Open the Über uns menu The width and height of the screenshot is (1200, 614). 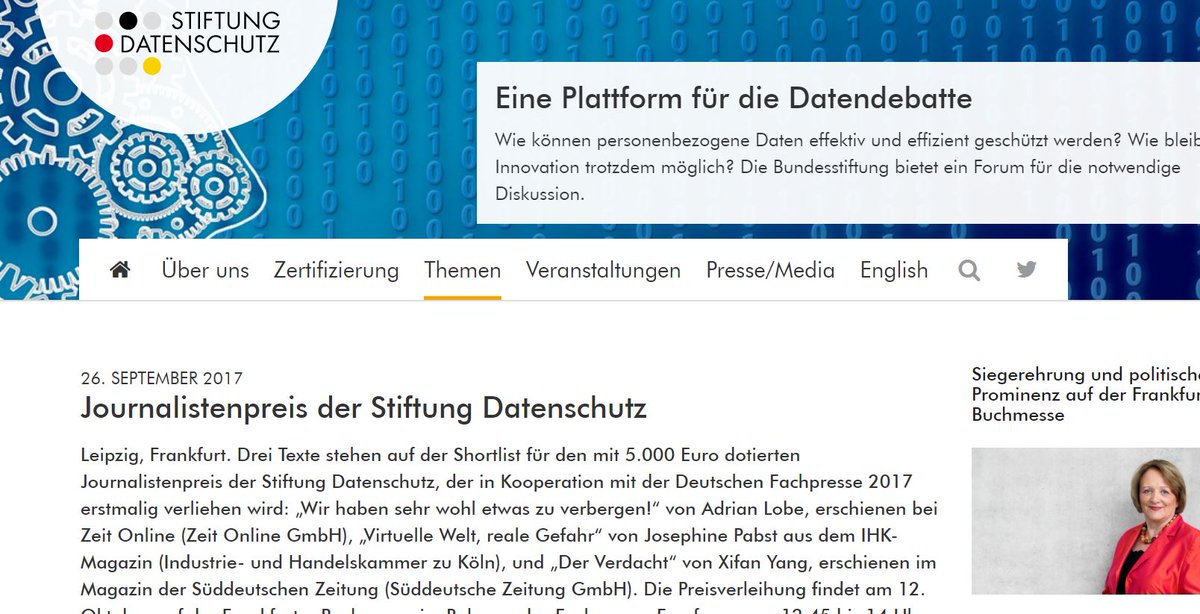(205, 270)
